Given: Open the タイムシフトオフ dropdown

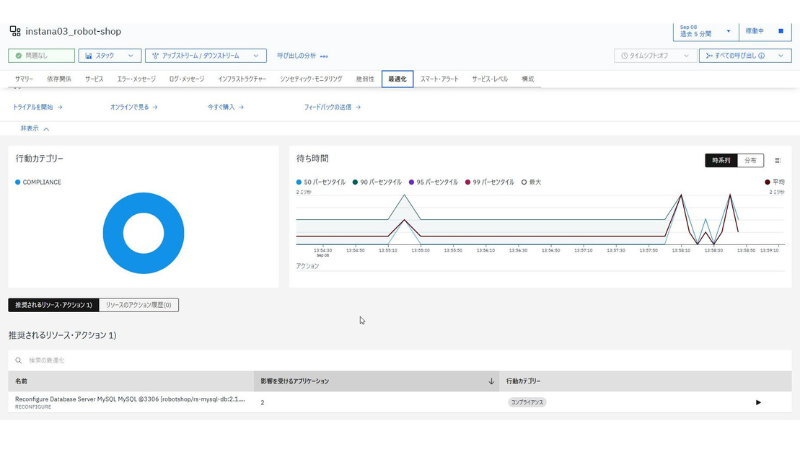Looking at the screenshot, I should tap(655, 56).
